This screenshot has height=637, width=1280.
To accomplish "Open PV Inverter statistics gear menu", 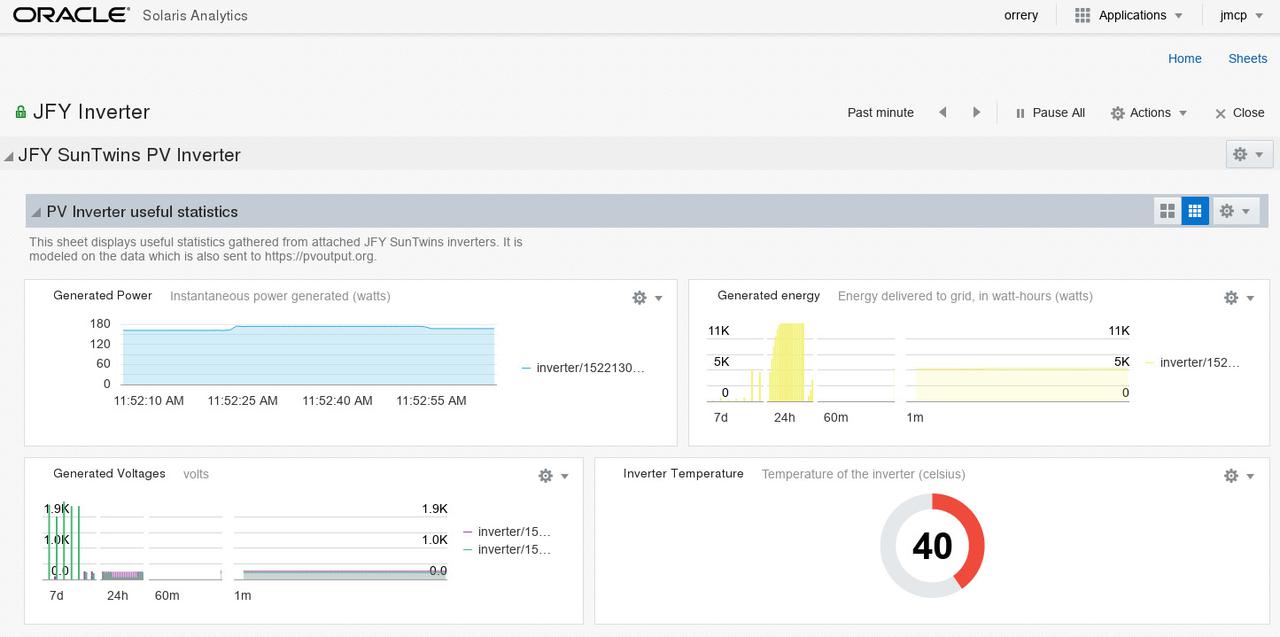I will point(1235,211).
